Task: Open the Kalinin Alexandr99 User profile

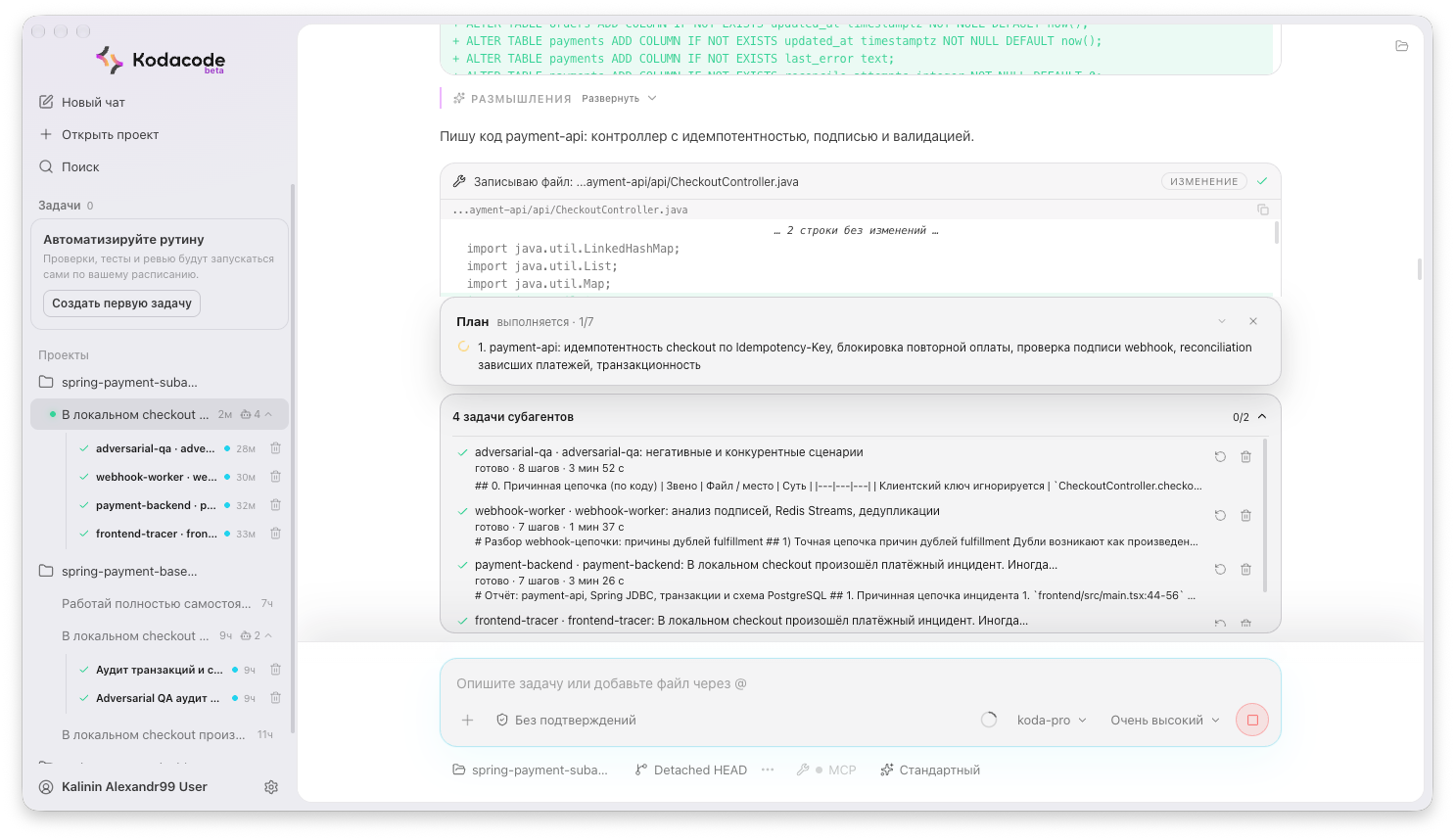Action: click(123, 787)
